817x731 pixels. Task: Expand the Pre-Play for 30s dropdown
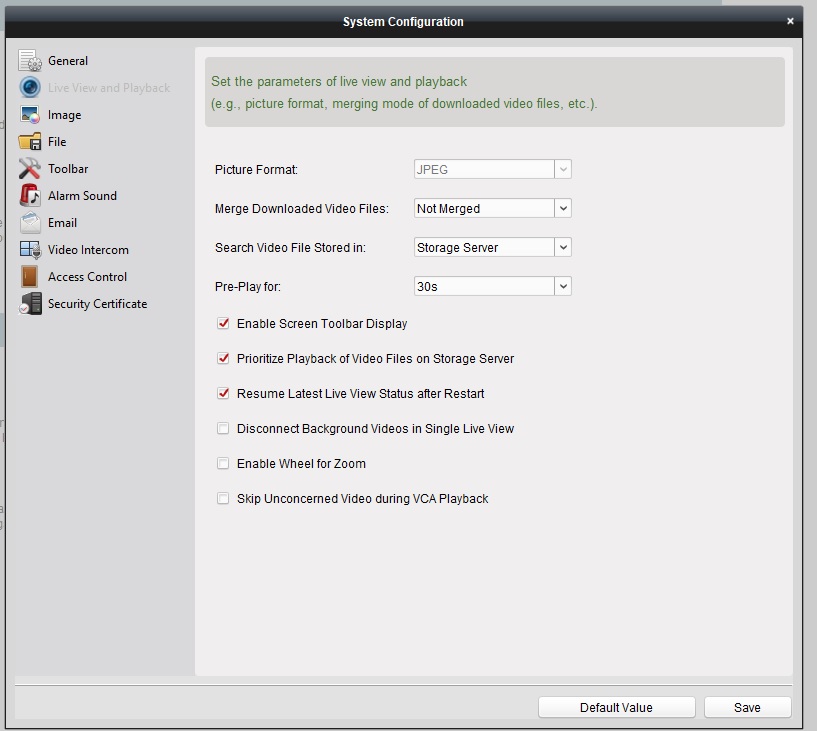pos(563,286)
